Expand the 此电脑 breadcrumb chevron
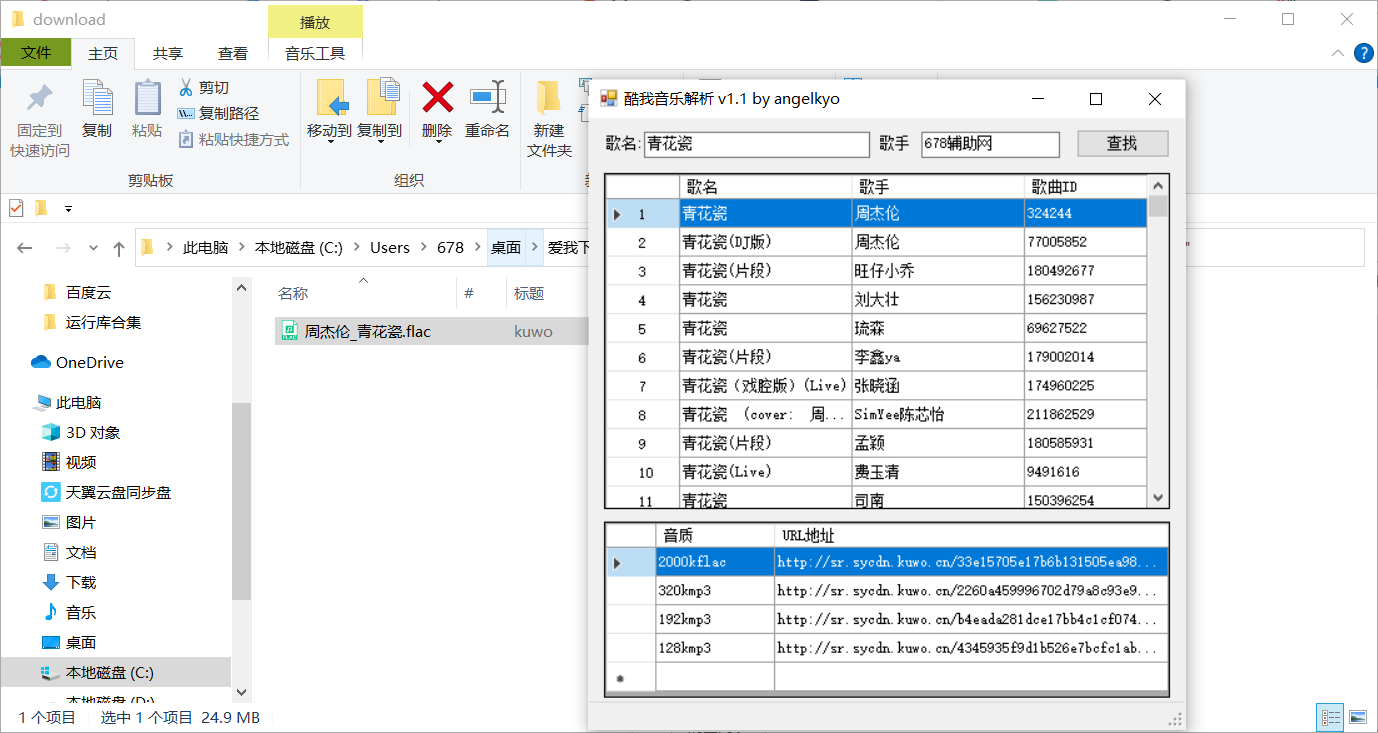This screenshot has width=1378, height=733. click(241, 248)
